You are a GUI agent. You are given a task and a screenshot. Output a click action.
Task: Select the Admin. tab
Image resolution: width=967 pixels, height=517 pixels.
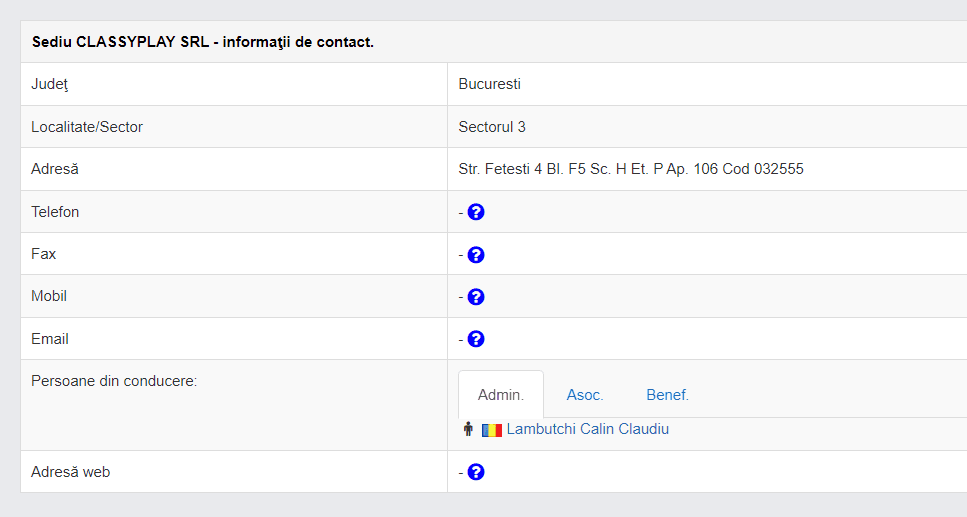tap(501, 395)
